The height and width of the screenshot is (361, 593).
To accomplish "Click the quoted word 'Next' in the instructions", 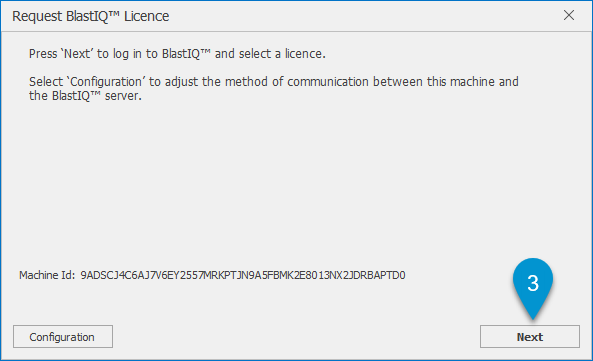I will 77,54.
